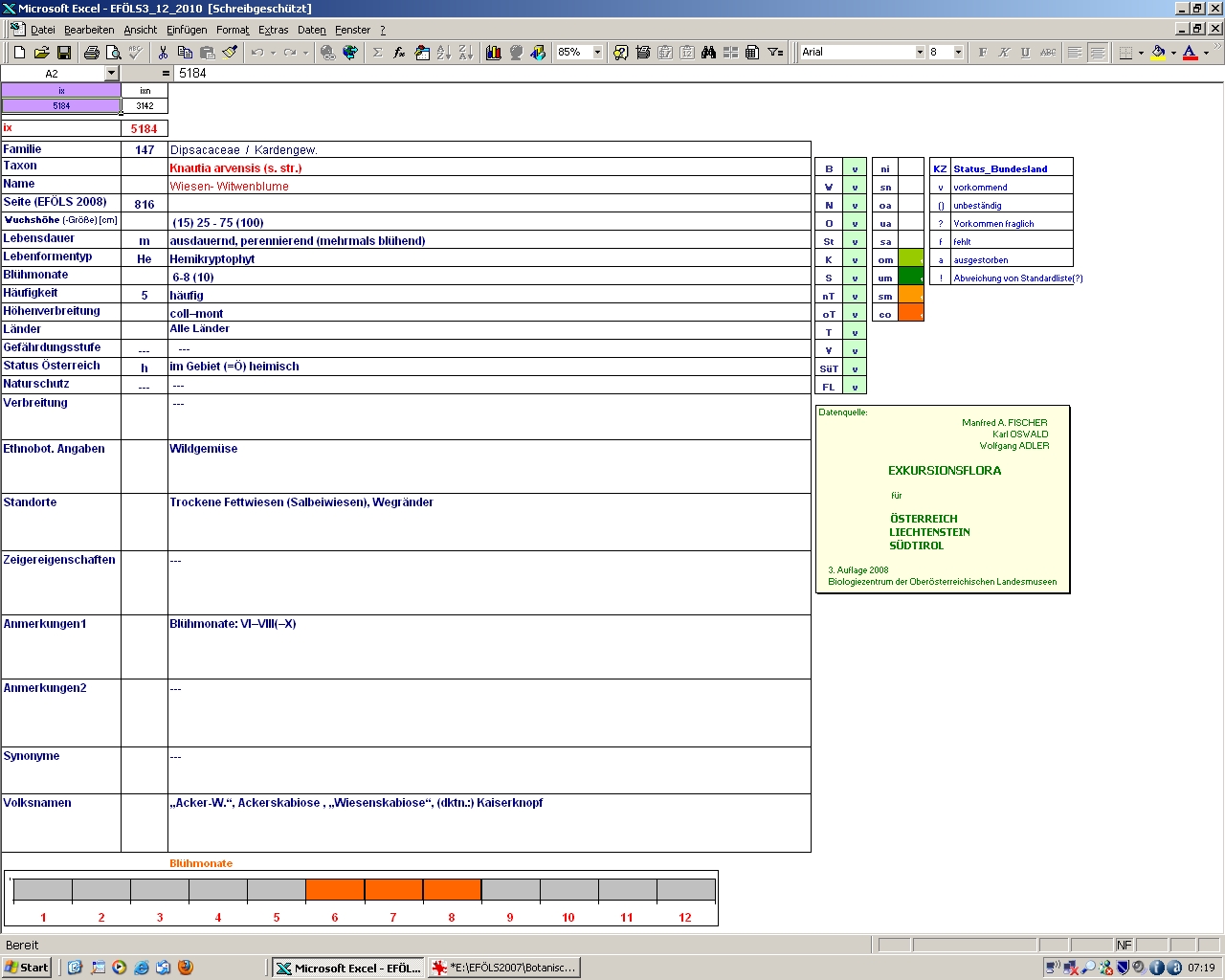Paste with the clipboard icon
1225x980 pixels.
(207, 53)
